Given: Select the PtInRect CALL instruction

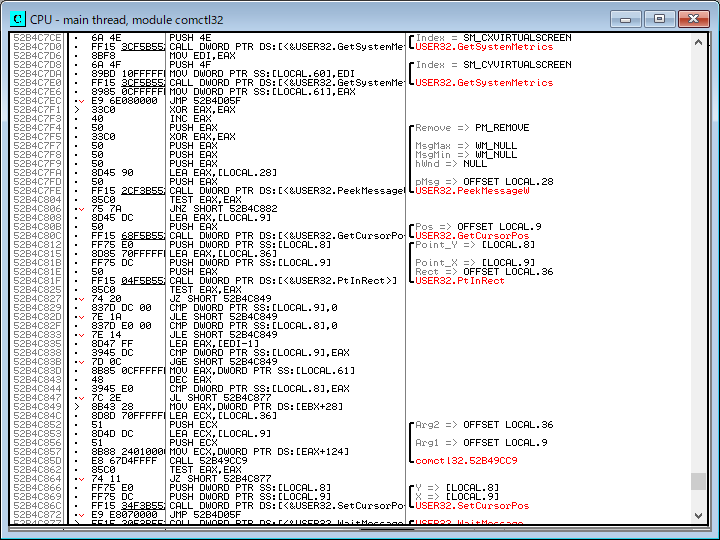Looking at the screenshot, I should tap(283, 281).
